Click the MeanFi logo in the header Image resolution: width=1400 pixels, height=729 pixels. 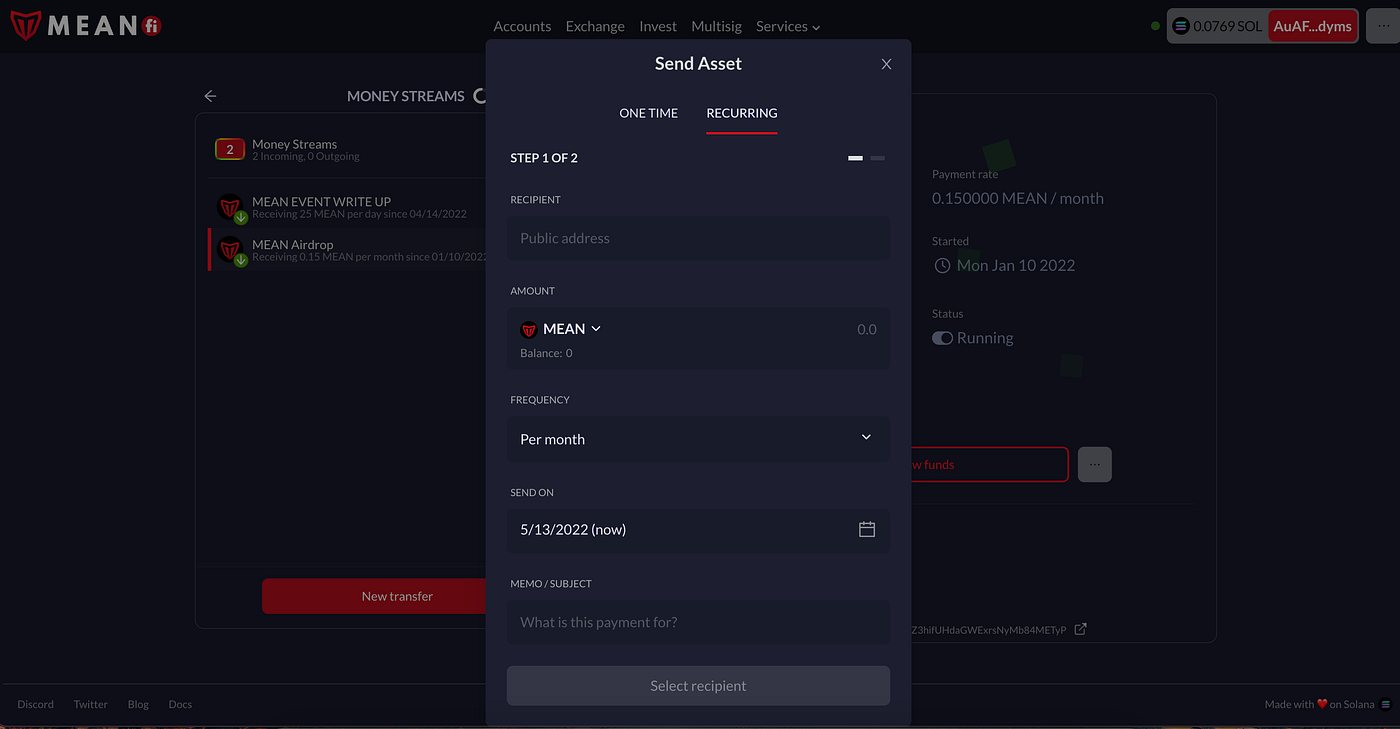[x=86, y=26]
